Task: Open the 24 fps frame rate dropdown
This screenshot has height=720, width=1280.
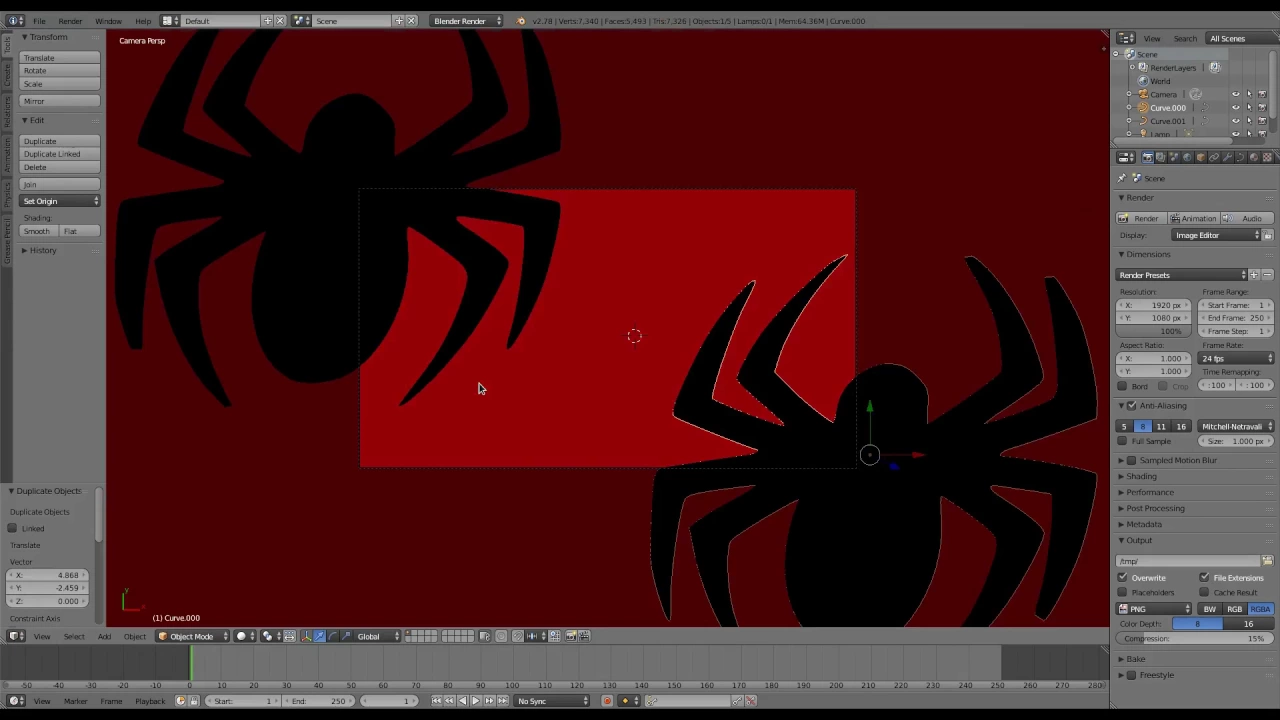Action: pyautogui.click(x=1238, y=358)
